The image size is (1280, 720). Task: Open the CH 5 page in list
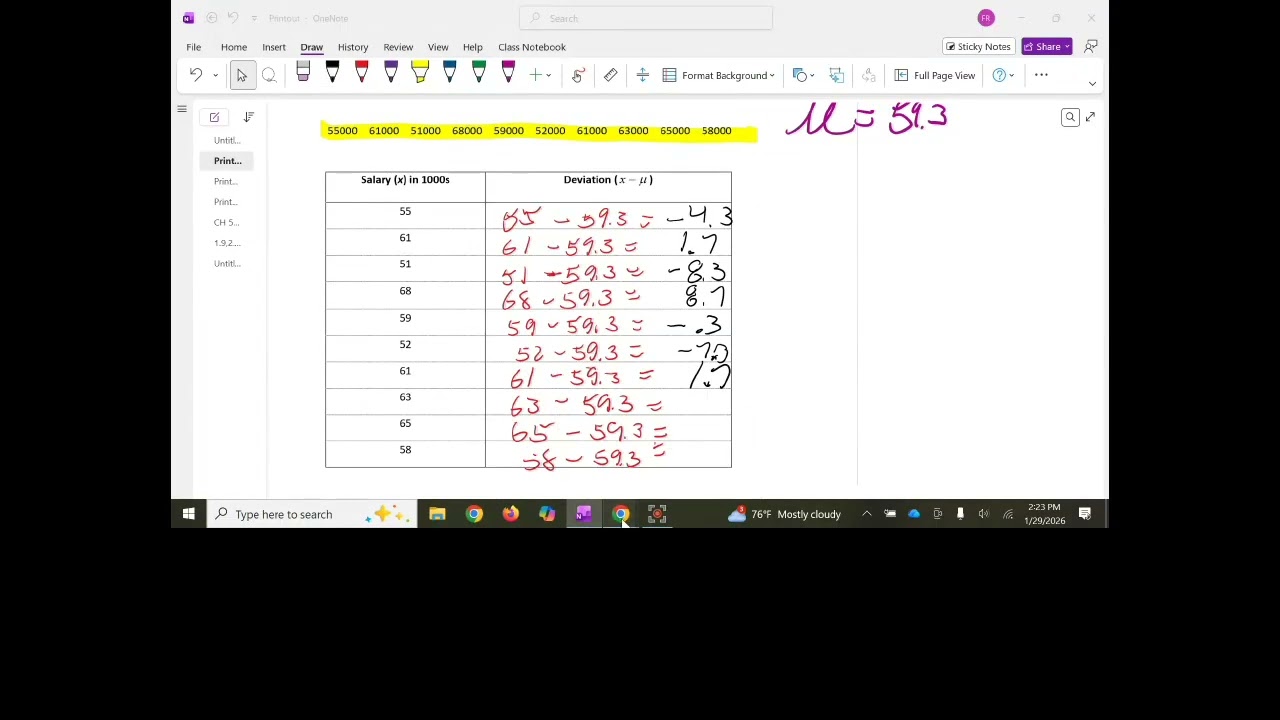(x=226, y=222)
